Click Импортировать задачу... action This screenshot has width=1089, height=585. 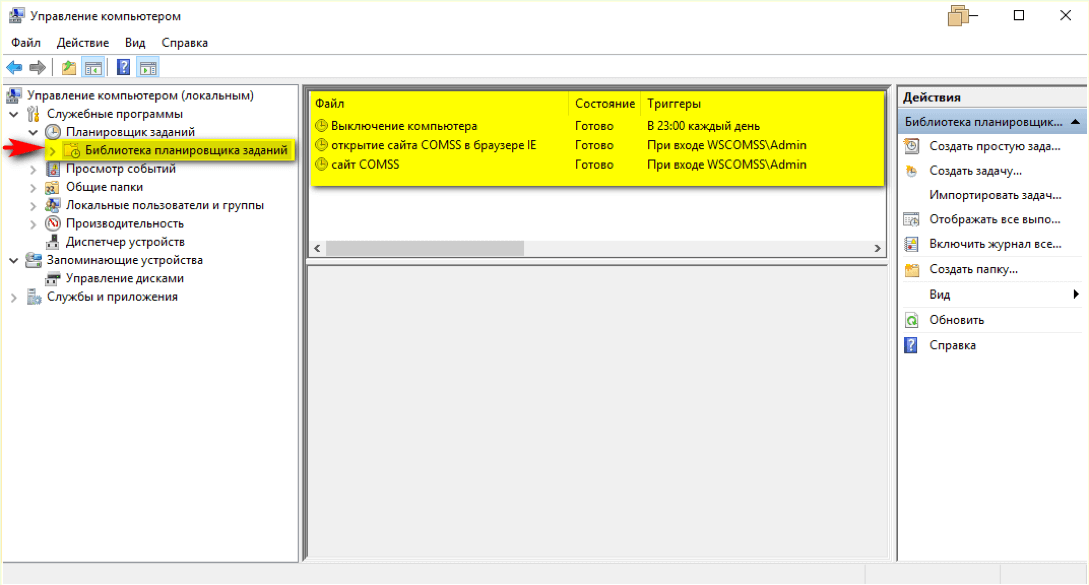pos(995,195)
